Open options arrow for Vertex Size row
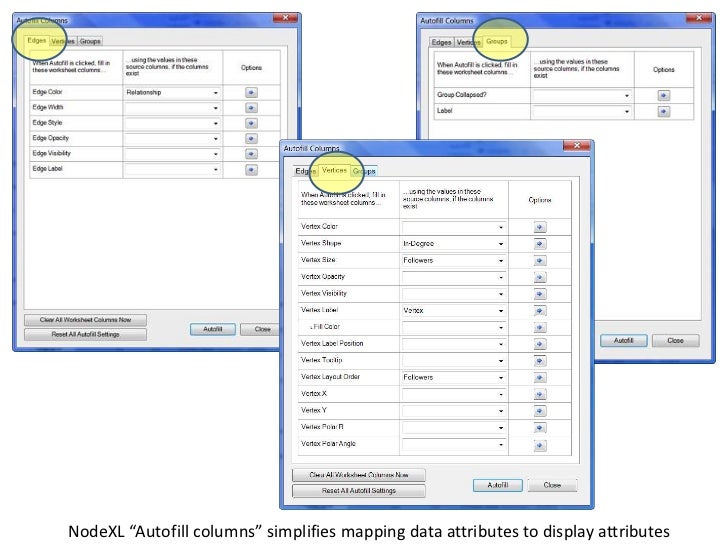Viewport: 728px width, 546px height. coord(540,260)
